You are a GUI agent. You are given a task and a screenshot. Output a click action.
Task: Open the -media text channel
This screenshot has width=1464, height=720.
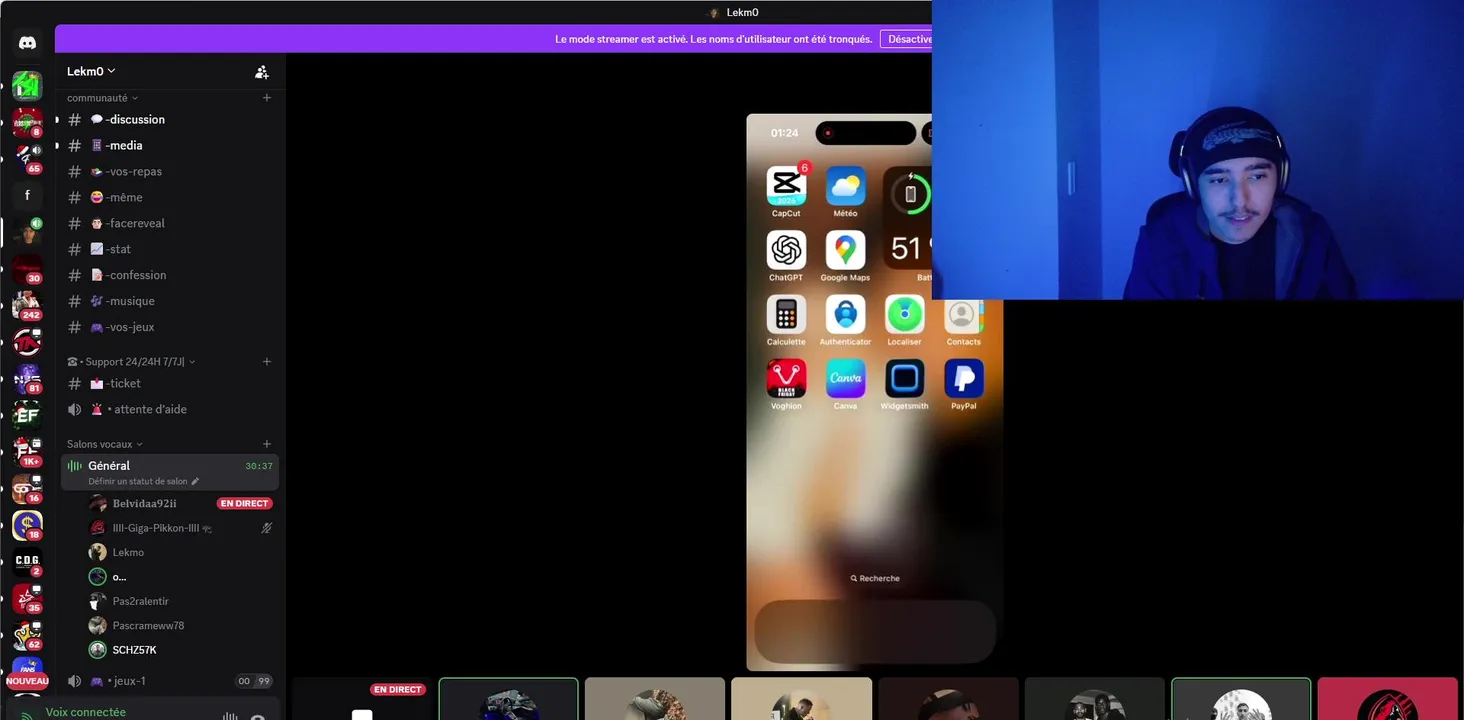tap(170, 146)
